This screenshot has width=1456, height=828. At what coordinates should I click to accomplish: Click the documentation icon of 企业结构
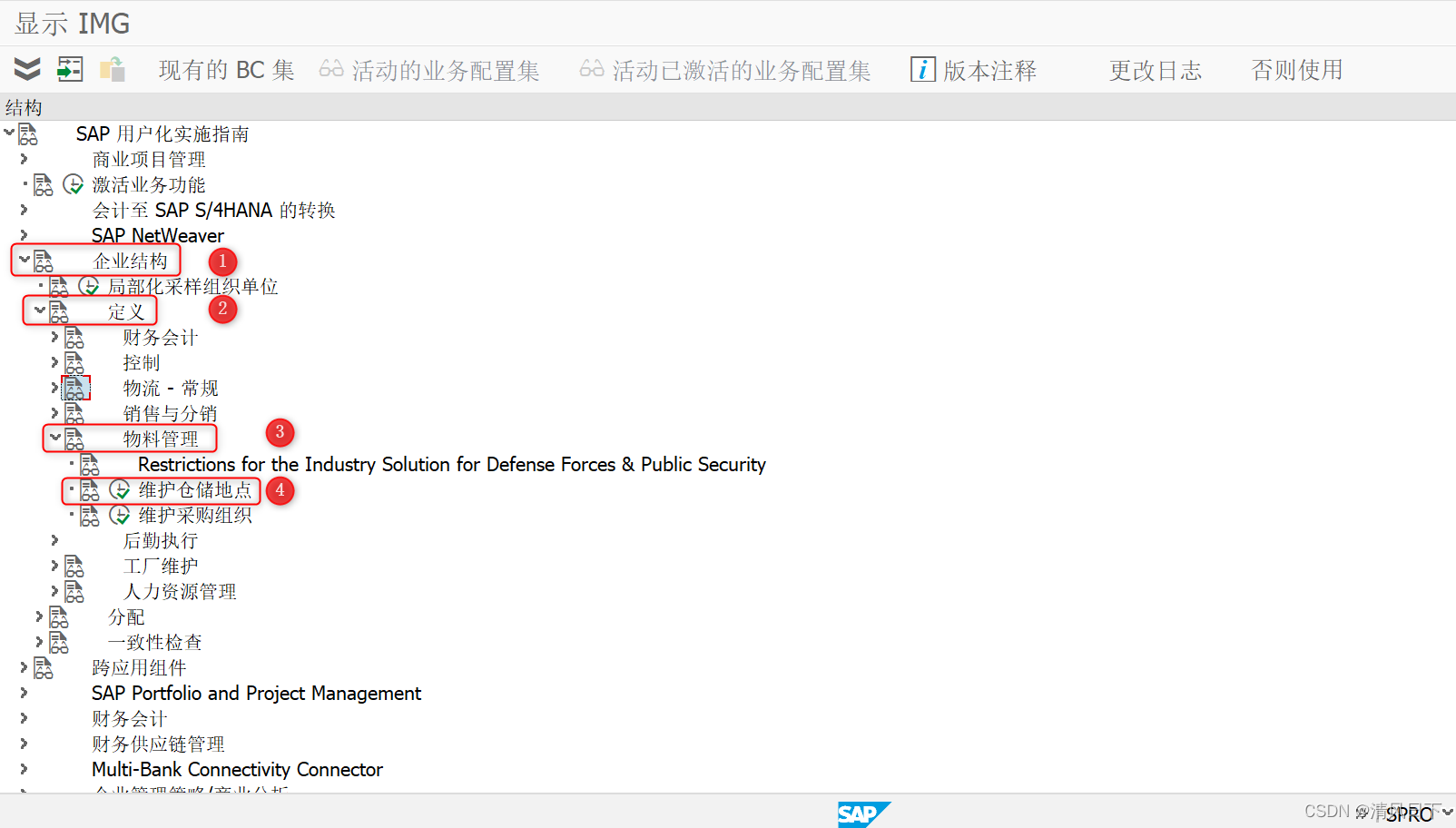[44, 261]
